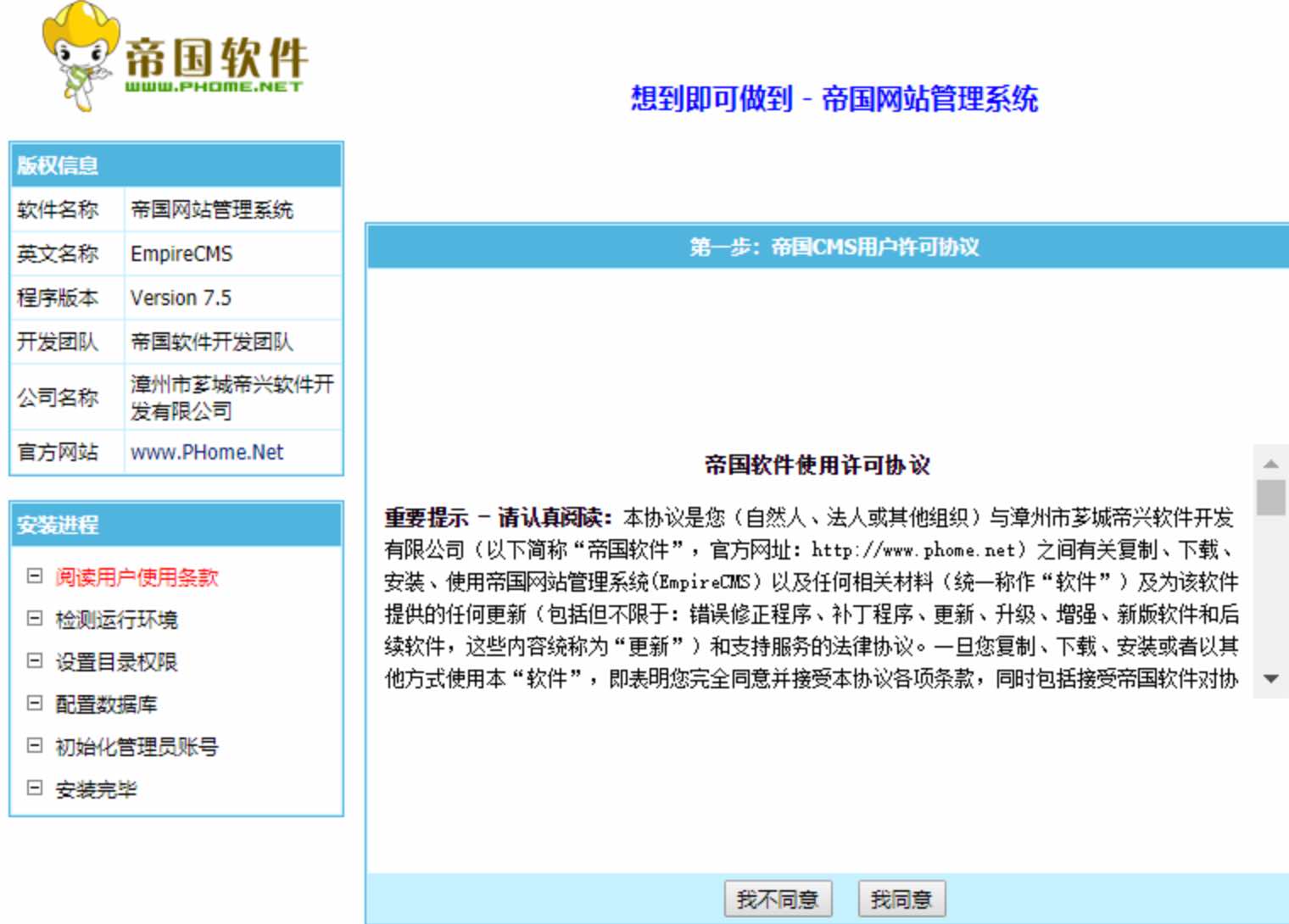Viewport: 1289px width, 924px height.
Task: Click the minus icon beside 安装完毕
Action: pyautogui.click(x=35, y=788)
